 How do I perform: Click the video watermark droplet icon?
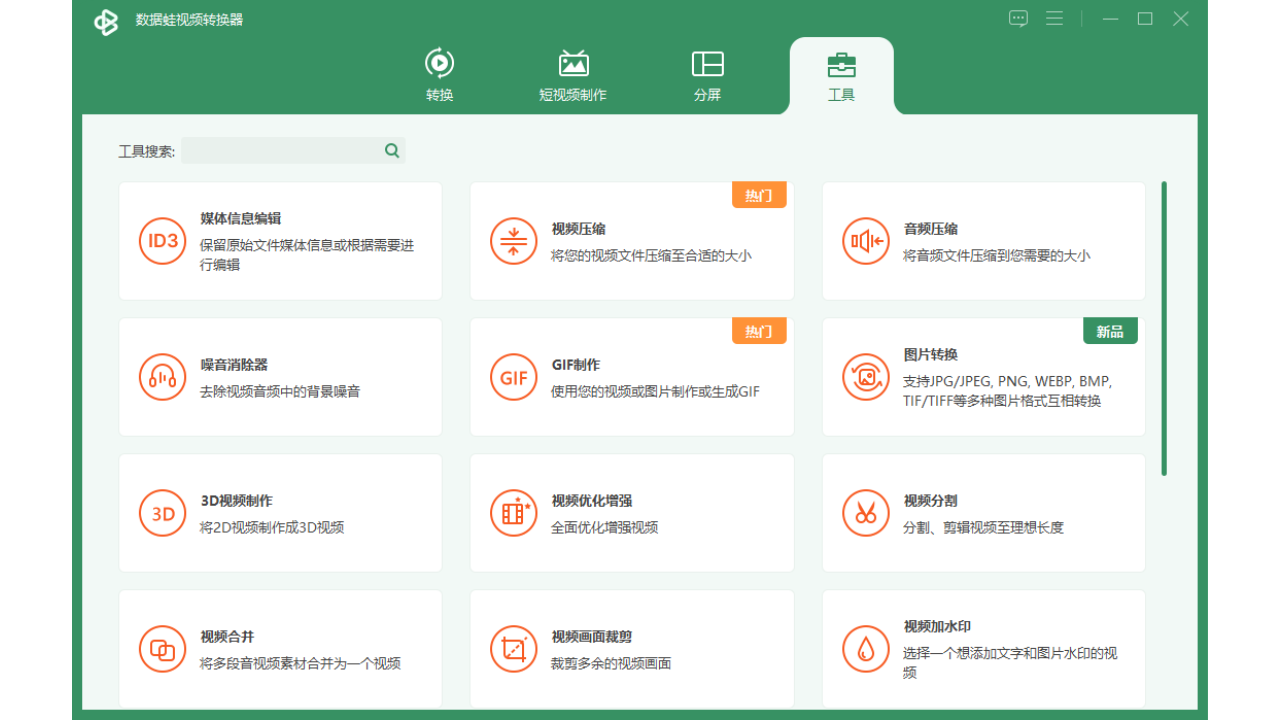(x=866, y=649)
